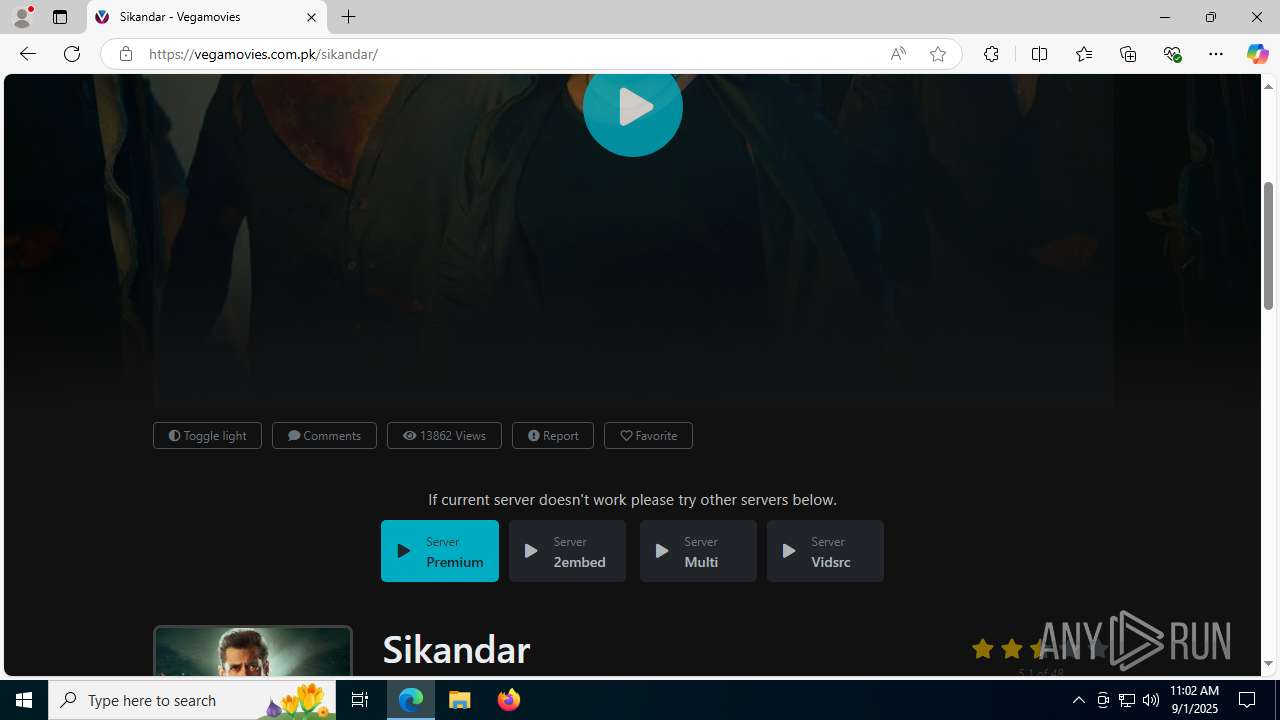The width and height of the screenshot is (1280, 720).
Task: Open Split screen view
Action: pyautogui.click(x=1039, y=54)
